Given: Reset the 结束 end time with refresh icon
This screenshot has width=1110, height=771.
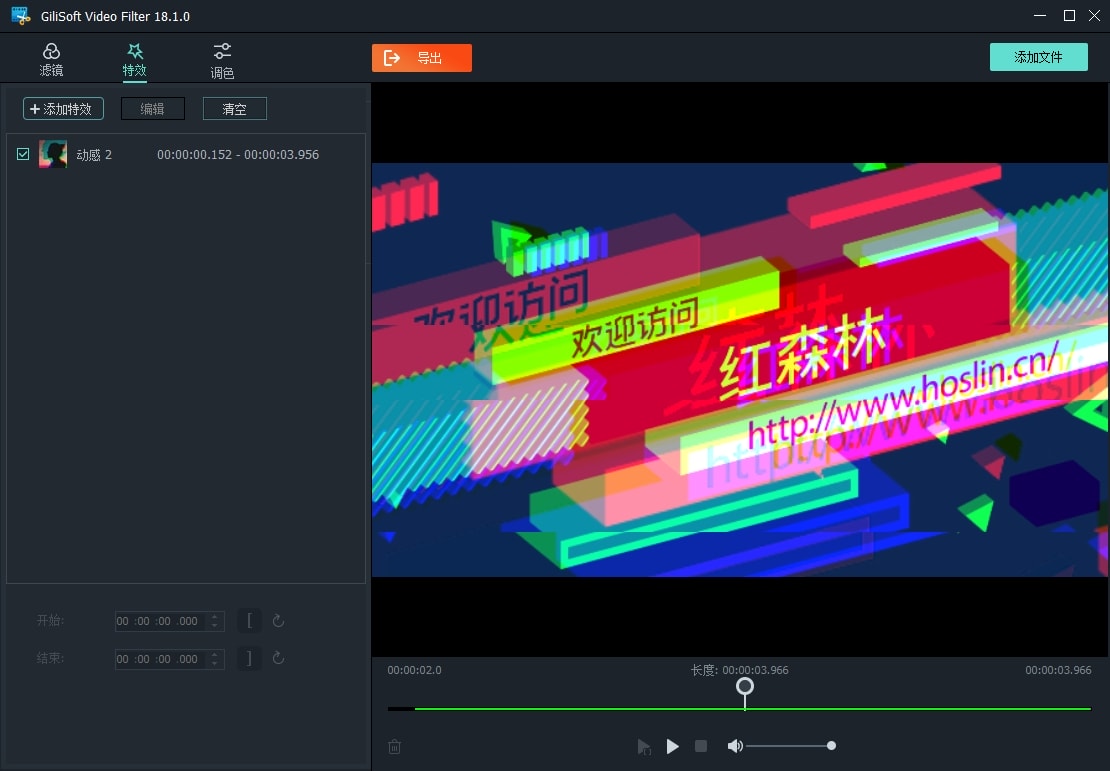Looking at the screenshot, I should (278, 658).
